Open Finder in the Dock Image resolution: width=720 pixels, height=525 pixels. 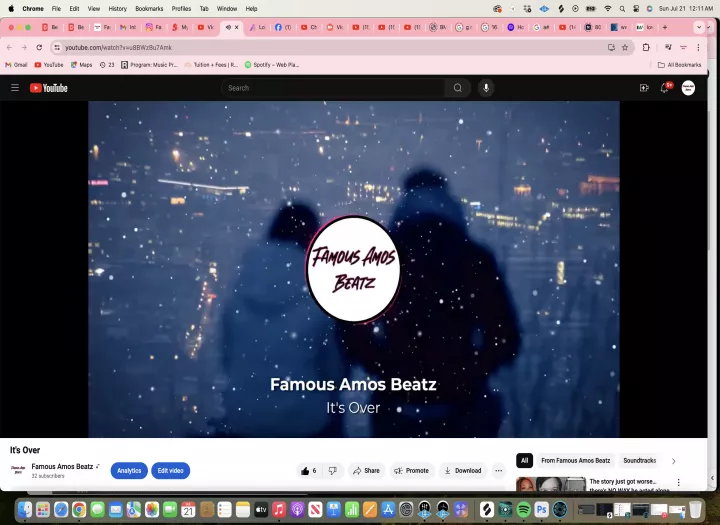point(25,509)
